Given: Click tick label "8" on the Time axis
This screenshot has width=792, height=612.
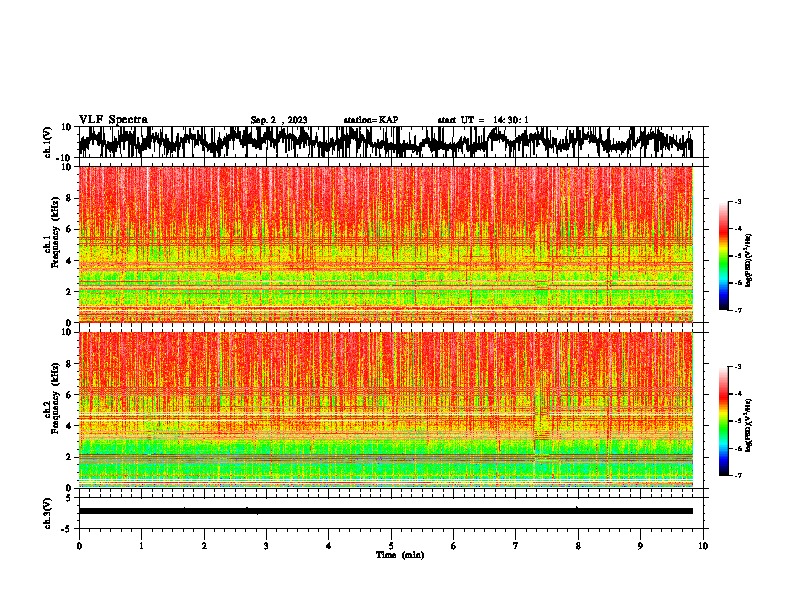Looking at the screenshot, I should point(578,546).
